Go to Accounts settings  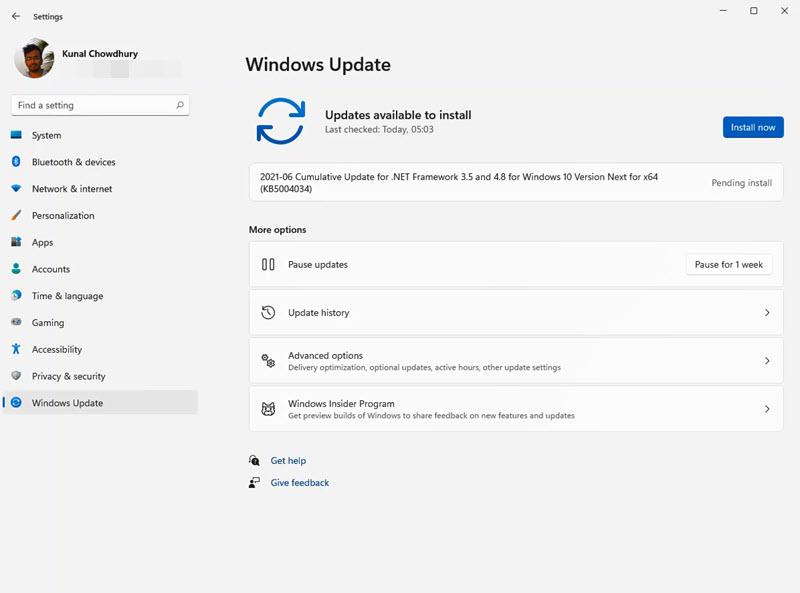100,268
